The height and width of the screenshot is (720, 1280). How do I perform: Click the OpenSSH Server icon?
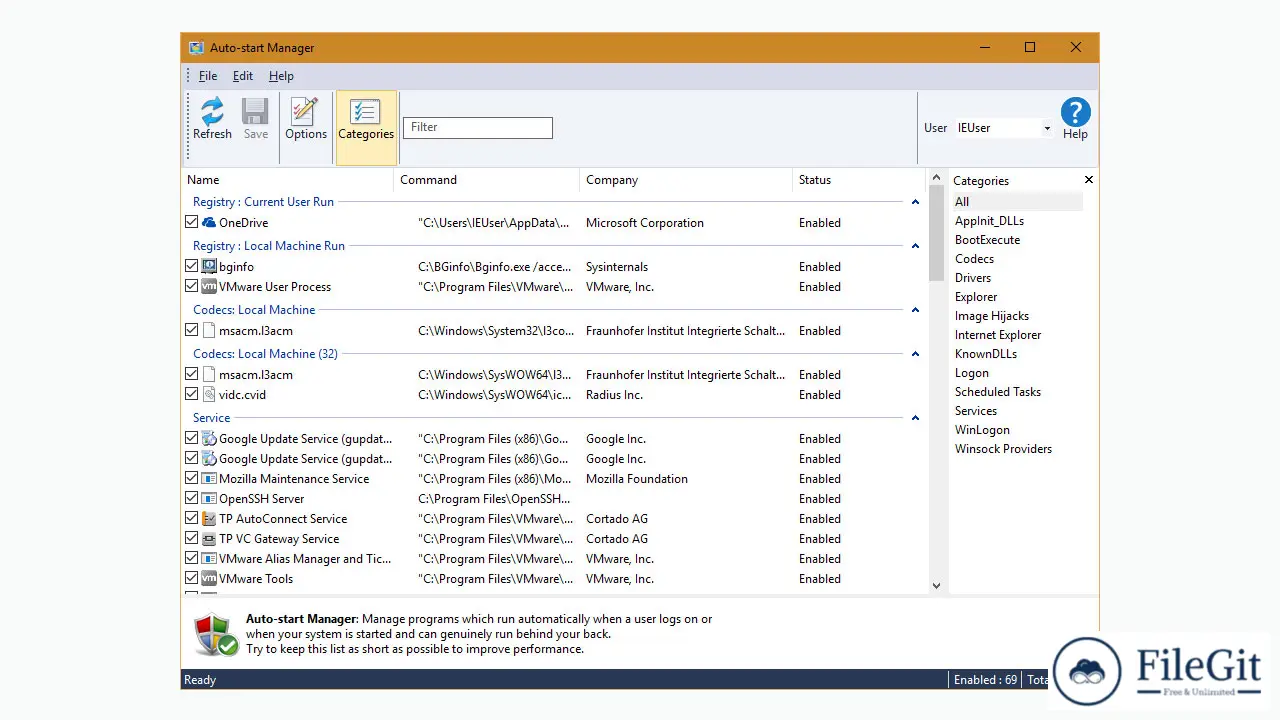tap(209, 499)
